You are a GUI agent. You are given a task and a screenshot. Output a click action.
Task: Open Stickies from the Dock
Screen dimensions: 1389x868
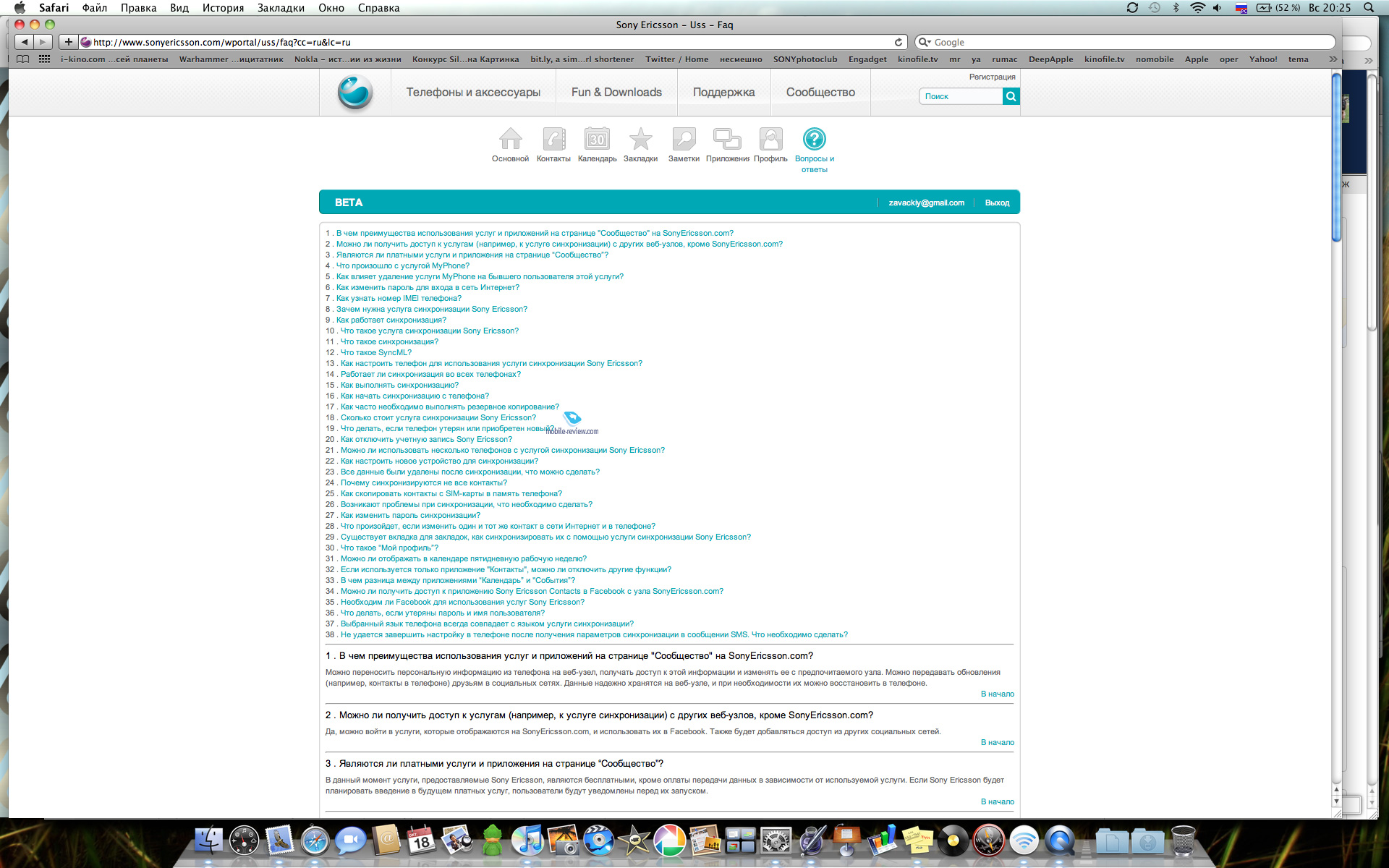click(x=917, y=840)
